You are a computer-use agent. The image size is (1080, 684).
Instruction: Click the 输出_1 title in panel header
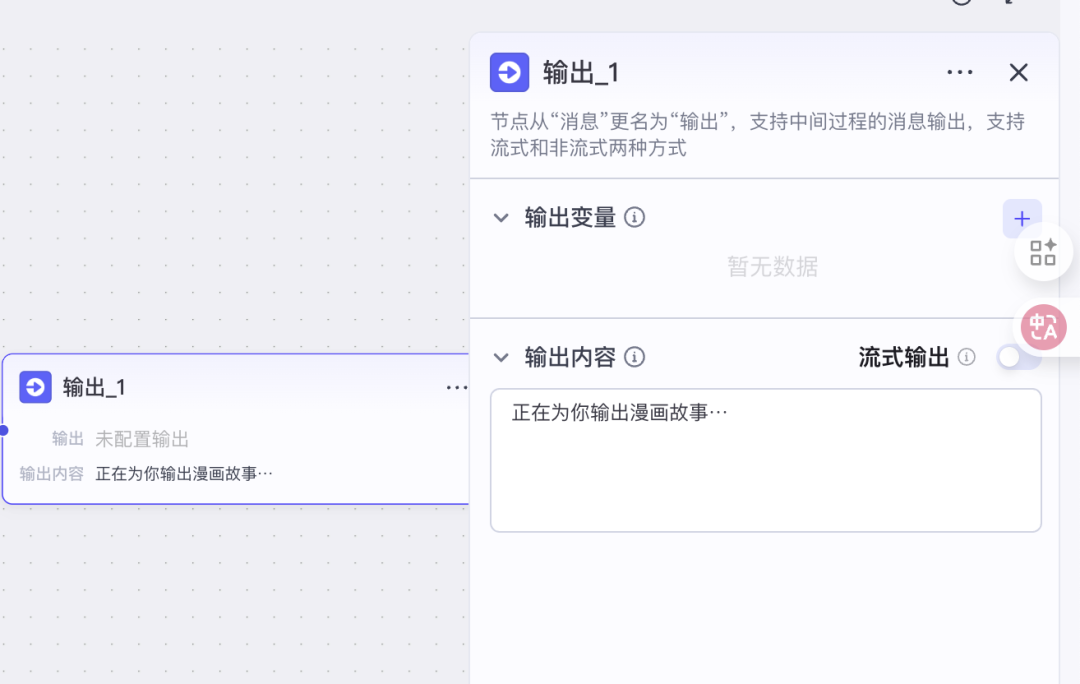(x=581, y=72)
